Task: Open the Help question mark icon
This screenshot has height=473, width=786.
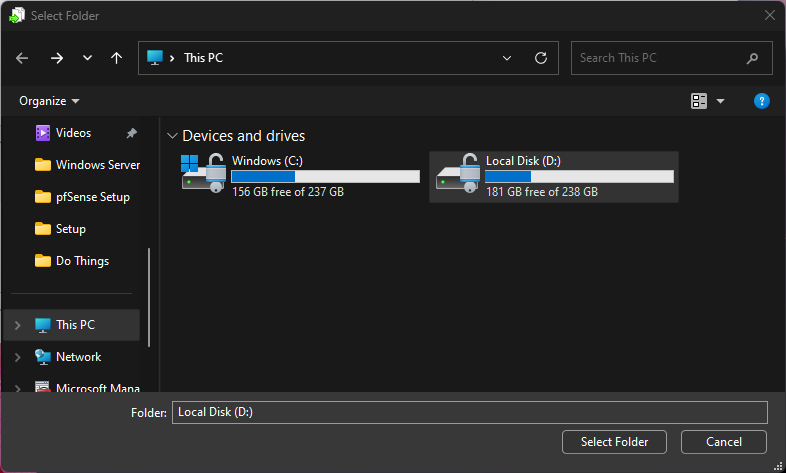Action: (x=761, y=101)
